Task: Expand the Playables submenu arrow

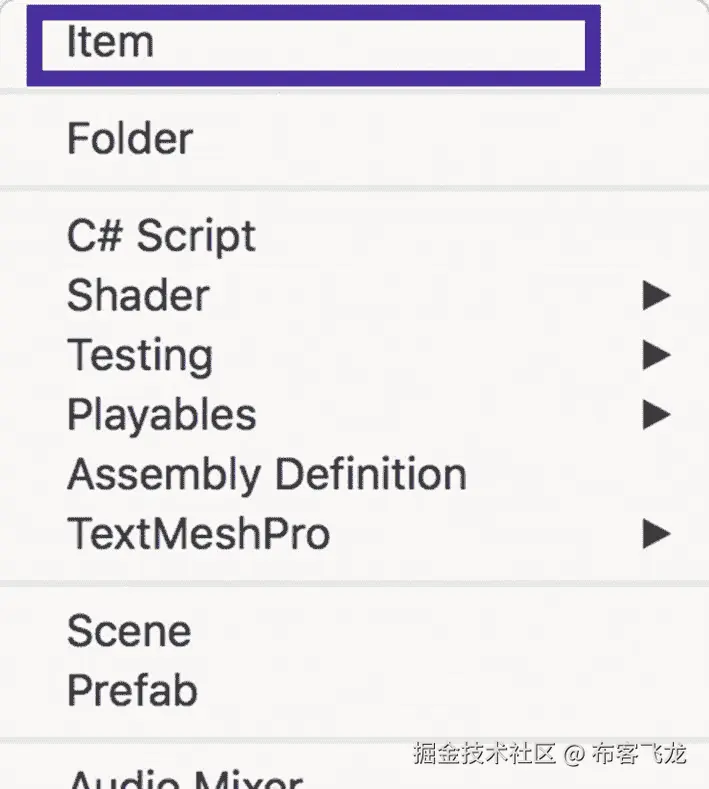Action: tap(656, 414)
